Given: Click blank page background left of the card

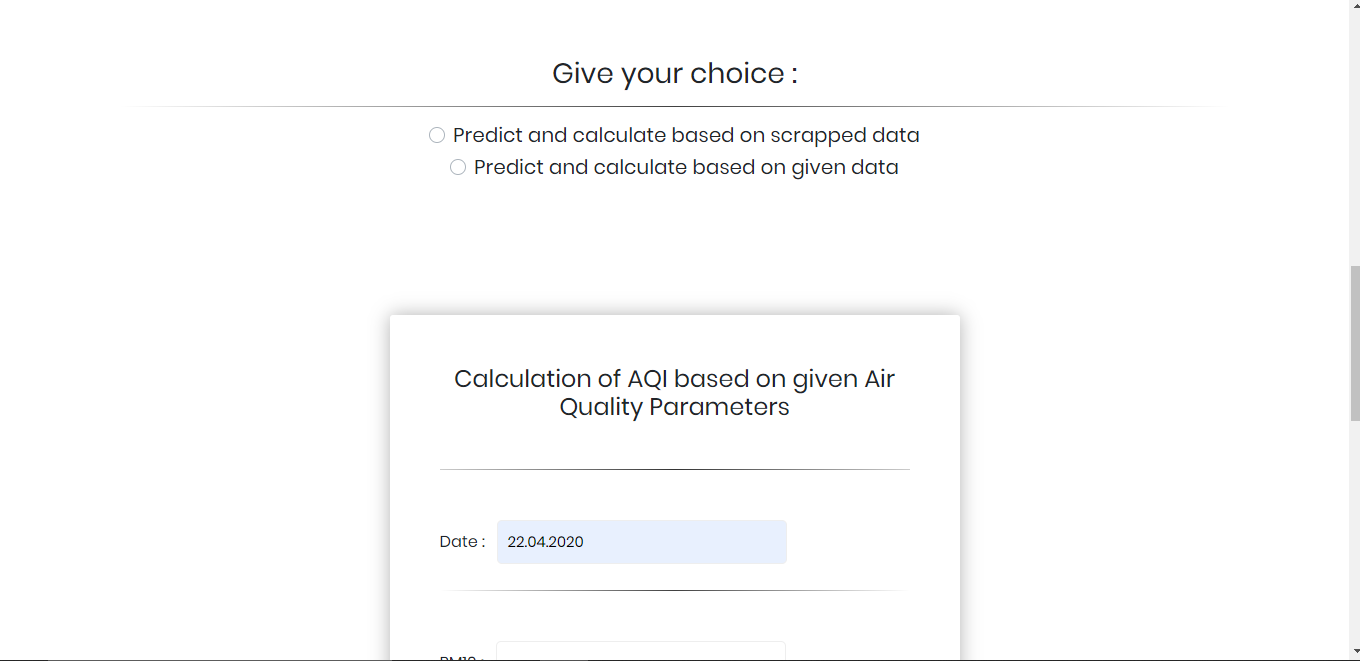Looking at the screenshot, I should (200, 450).
